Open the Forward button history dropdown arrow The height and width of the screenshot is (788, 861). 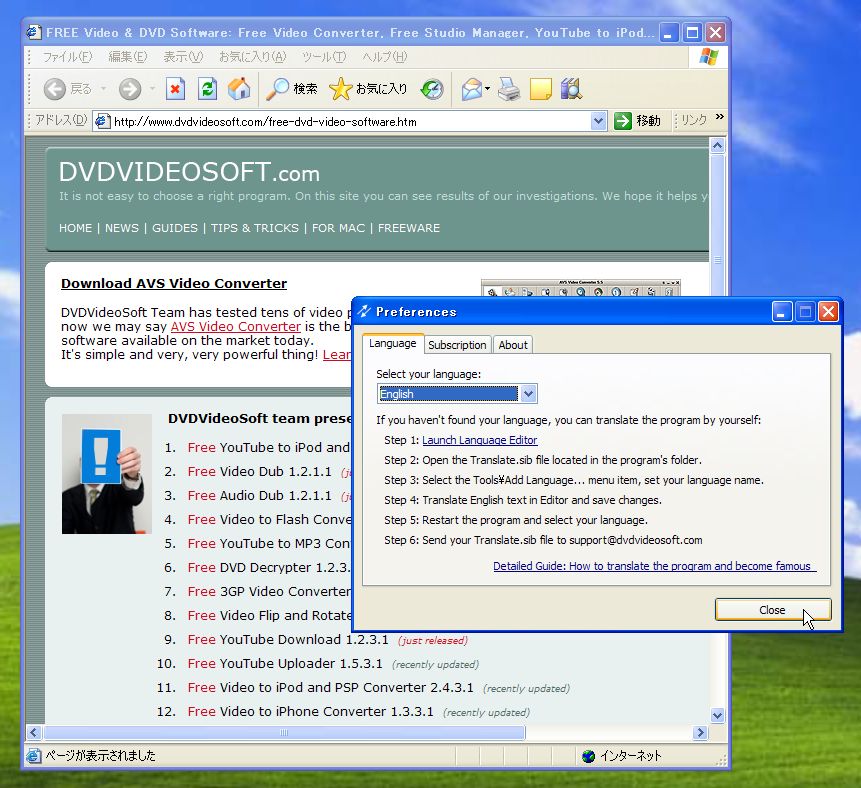coord(152,89)
